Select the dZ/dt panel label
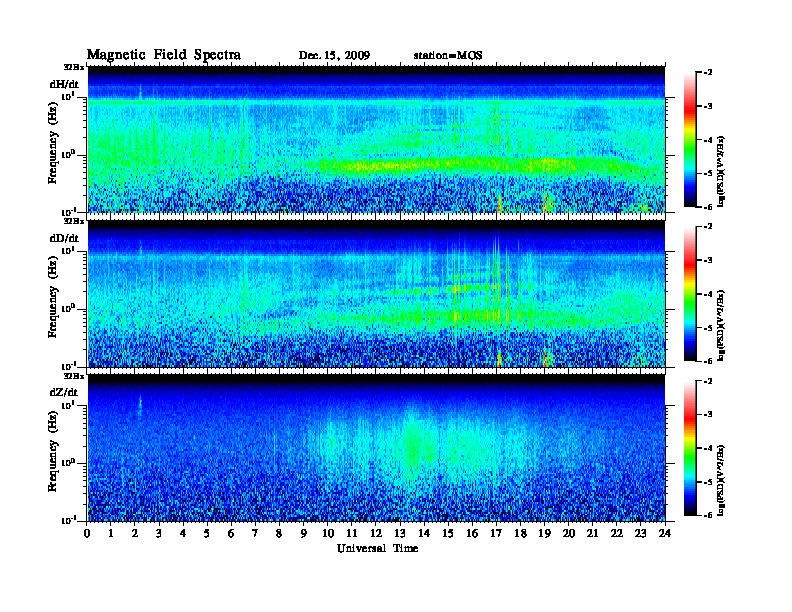 pyautogui.click(x=64, y=392)
